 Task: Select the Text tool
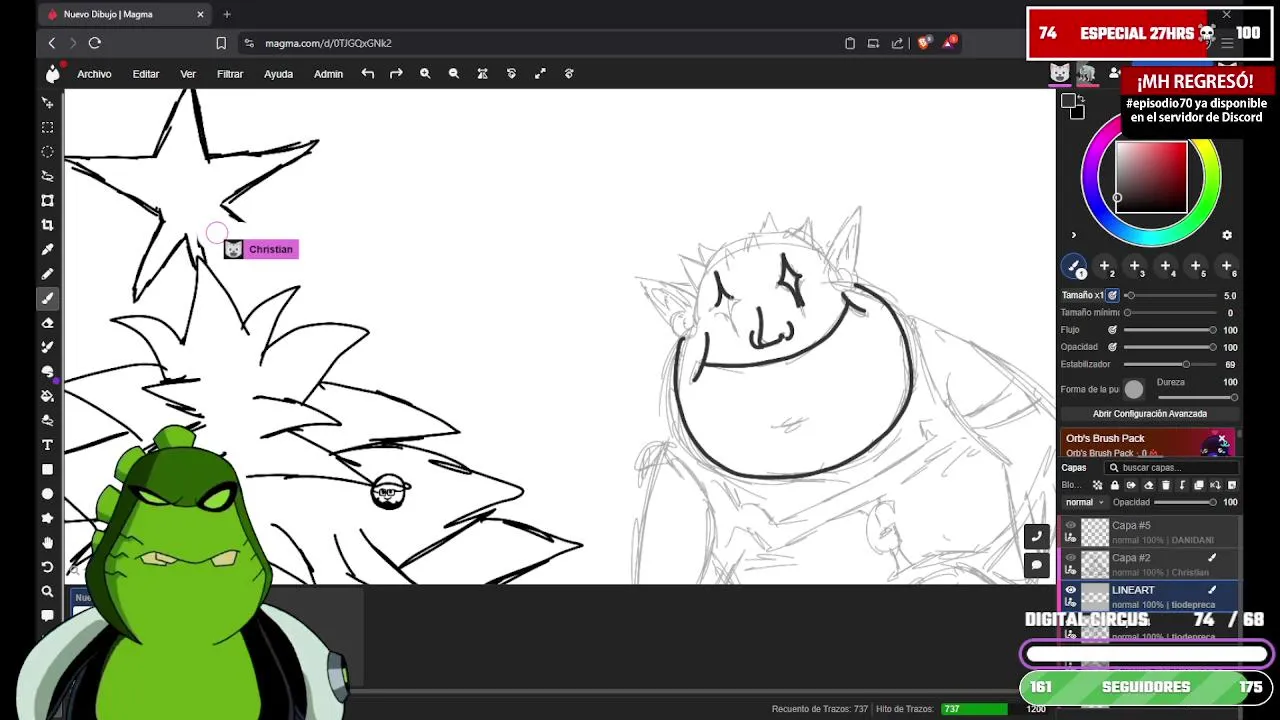pyautogui.click(x=47, y=445)
